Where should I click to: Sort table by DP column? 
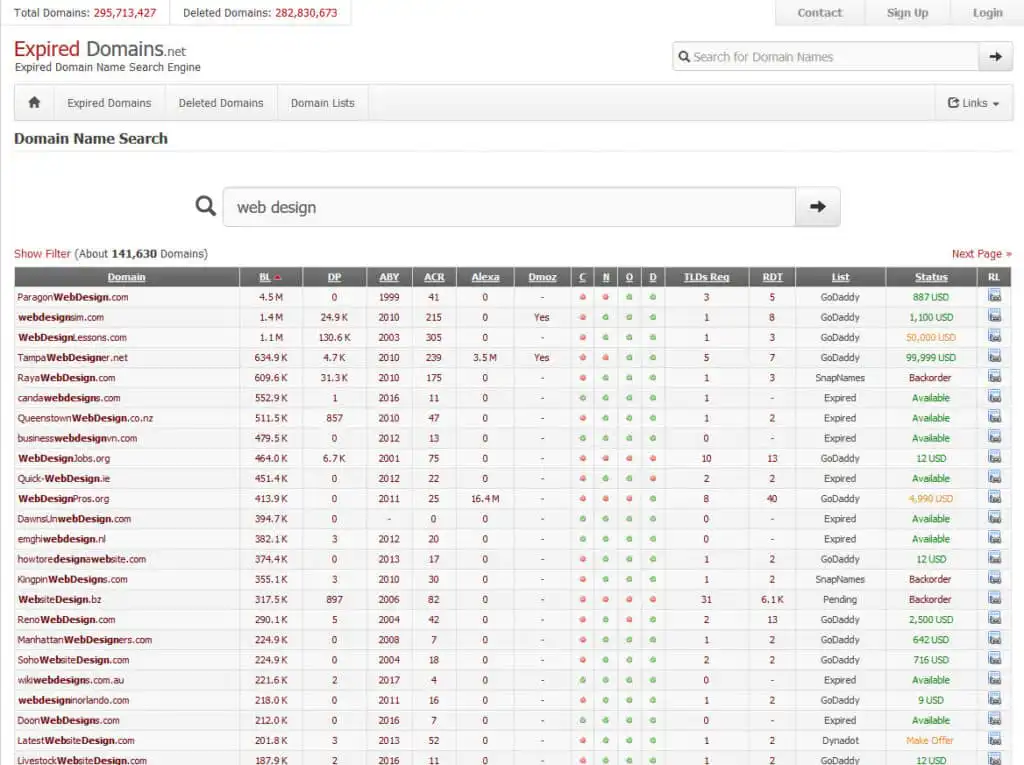point(334,277)
